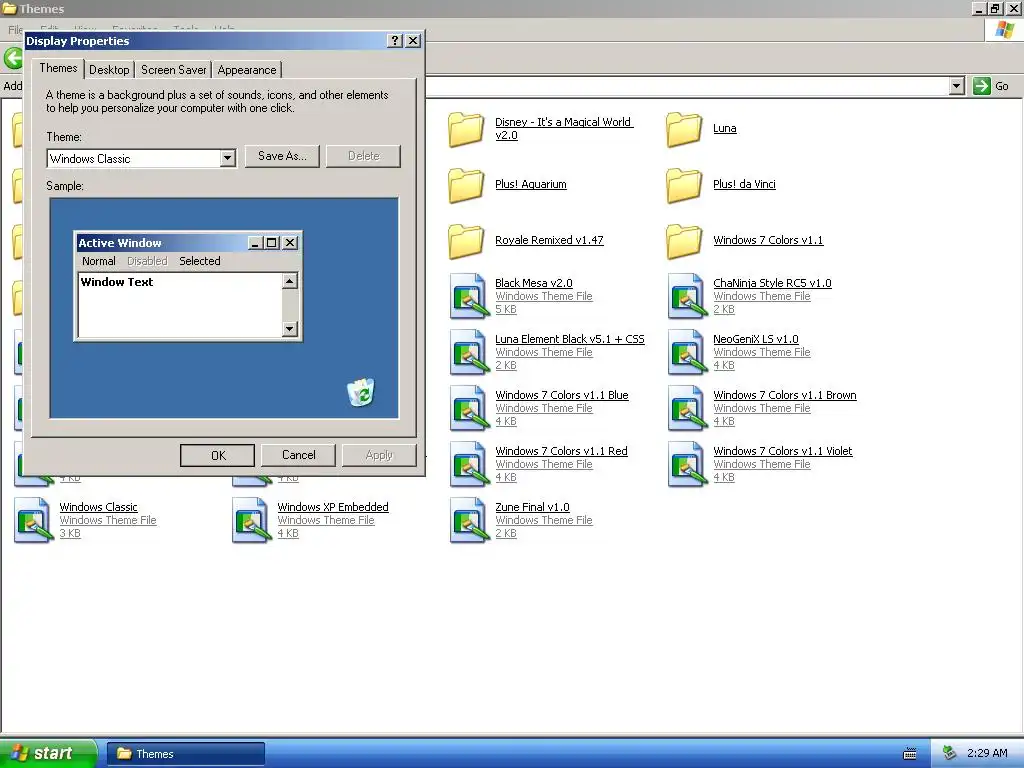The image size is (1024, 768).
Task: Click Normal in the sample window menu
Action: (x=99, y=261)
